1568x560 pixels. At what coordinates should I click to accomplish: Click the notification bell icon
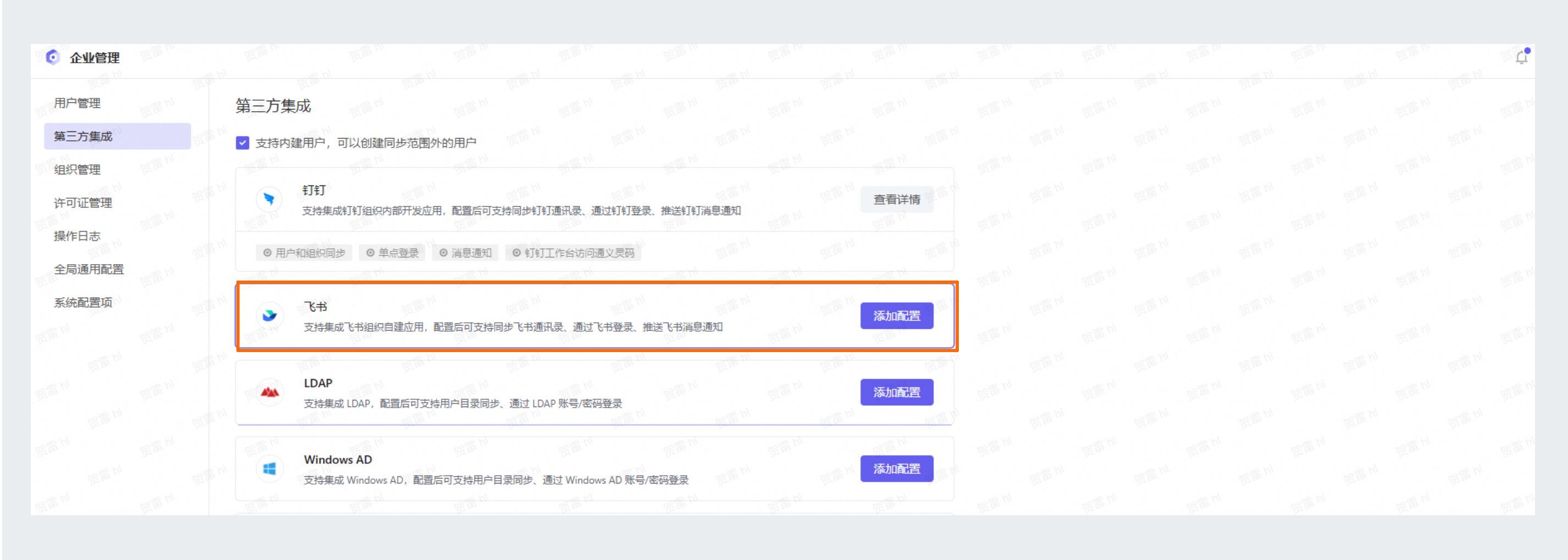coord(1522,57)
